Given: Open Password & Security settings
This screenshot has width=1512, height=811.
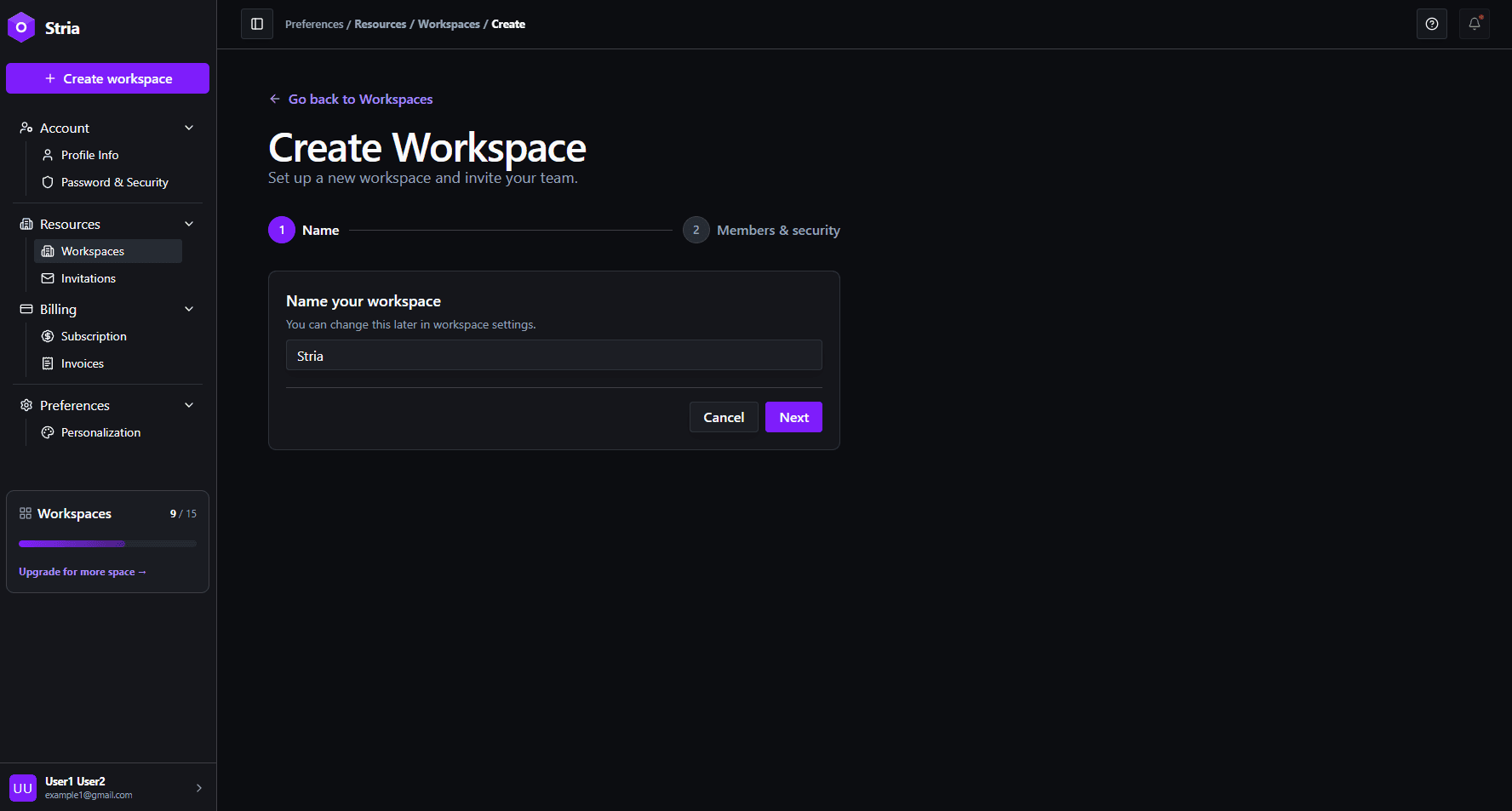Looking at the screenshot, I should pyautogui.click(x=108, y=182).
